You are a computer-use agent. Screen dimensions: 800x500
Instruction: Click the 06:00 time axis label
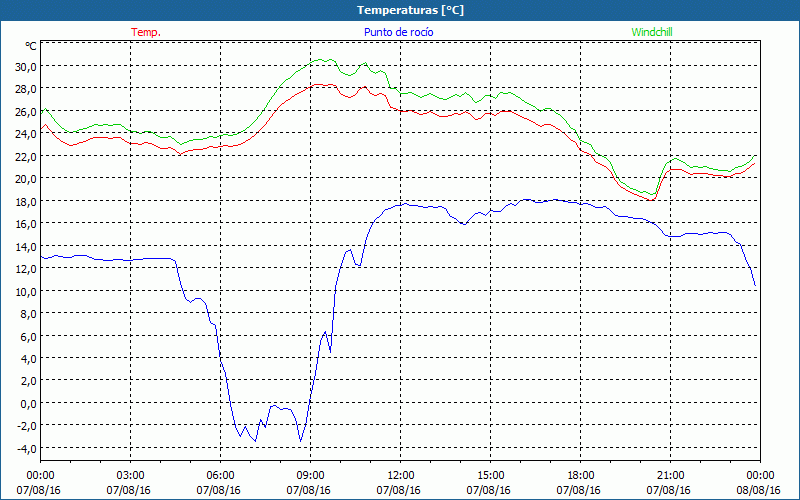click(x=220, y=476)
